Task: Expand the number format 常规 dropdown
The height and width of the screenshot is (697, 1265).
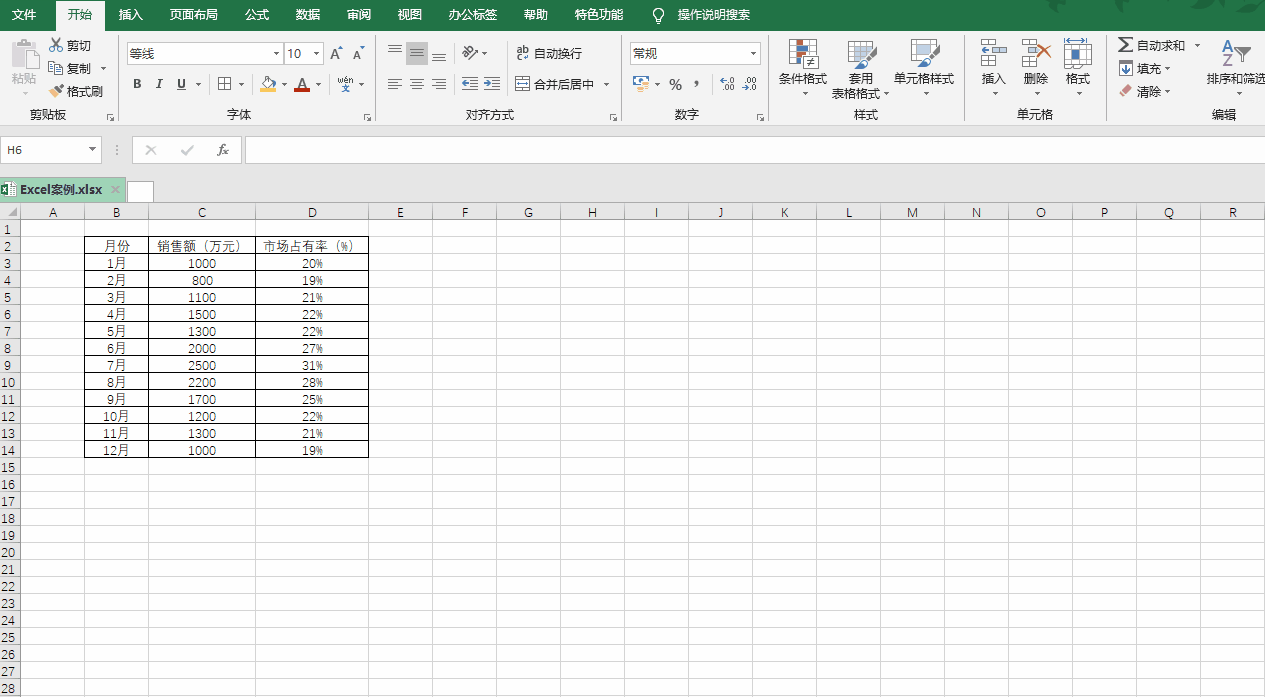Action: point(753,54)
